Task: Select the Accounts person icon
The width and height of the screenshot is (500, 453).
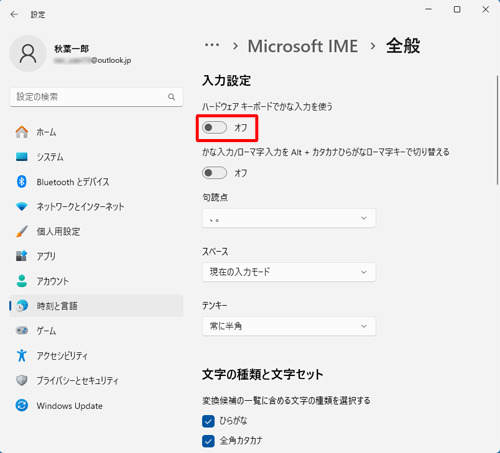Action: [x=22, y=281]
